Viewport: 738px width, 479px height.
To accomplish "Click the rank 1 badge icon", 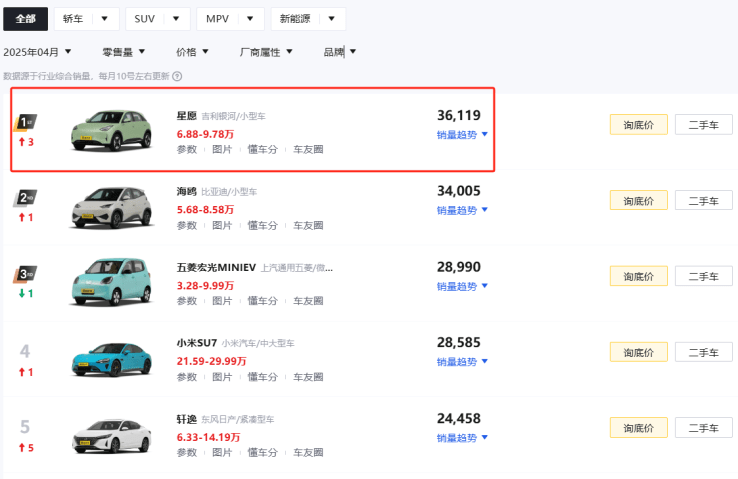I will (x=26, y=123).
